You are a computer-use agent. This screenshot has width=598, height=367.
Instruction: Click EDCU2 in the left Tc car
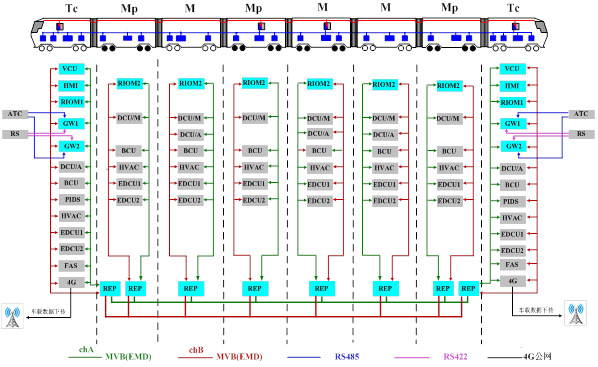(x=71, y=249)
